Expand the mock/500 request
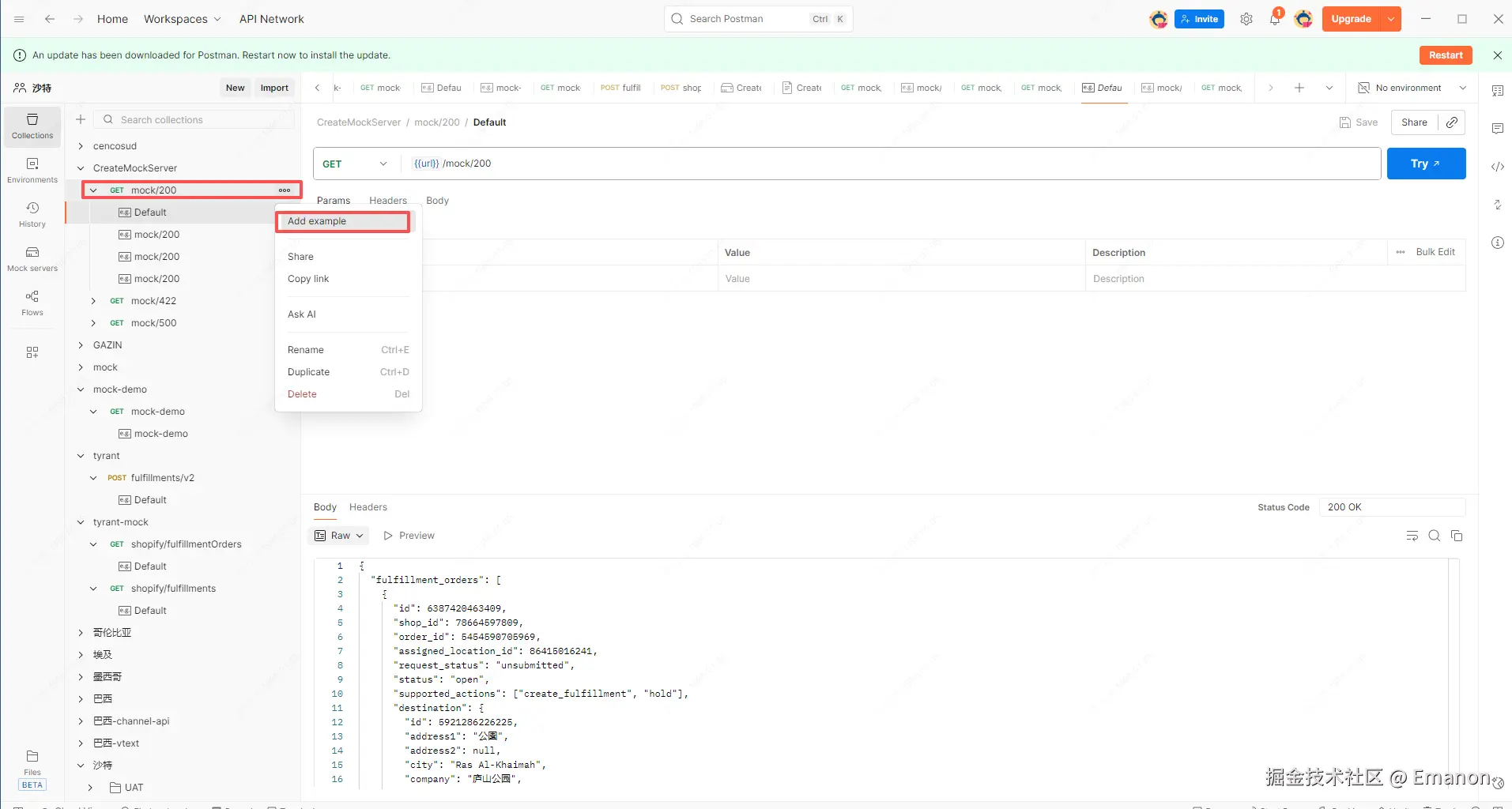The width and height of the screenshot is (1512, 809). 93,323
